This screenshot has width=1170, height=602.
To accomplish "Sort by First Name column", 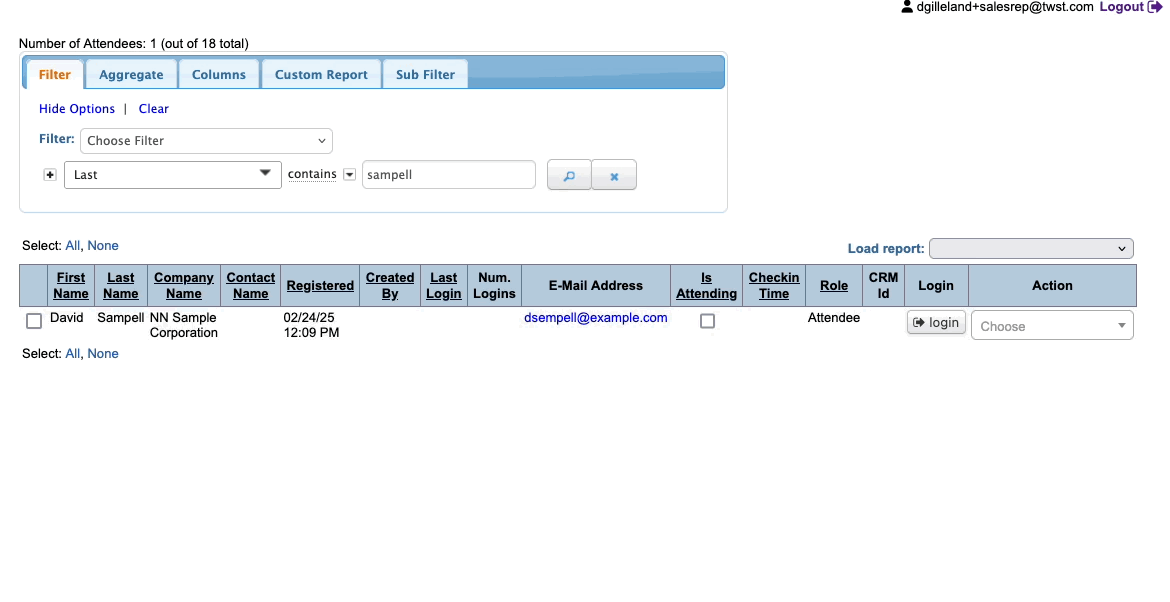I will point(71,286).
